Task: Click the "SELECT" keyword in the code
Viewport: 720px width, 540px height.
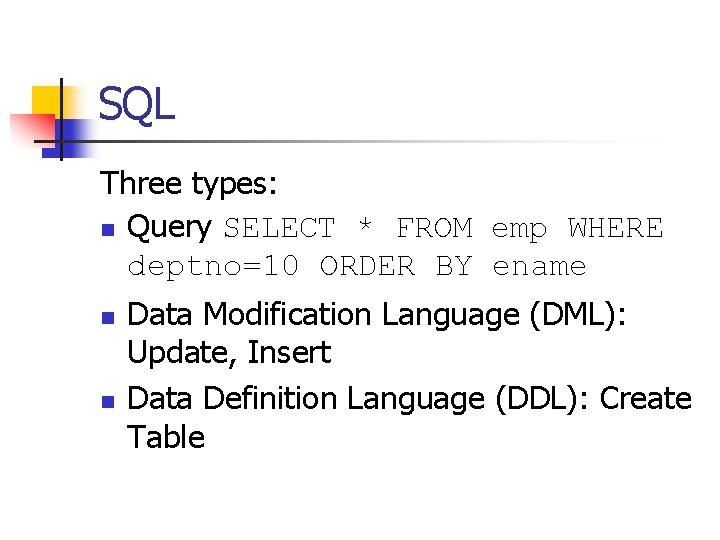Action: (279, 229)
